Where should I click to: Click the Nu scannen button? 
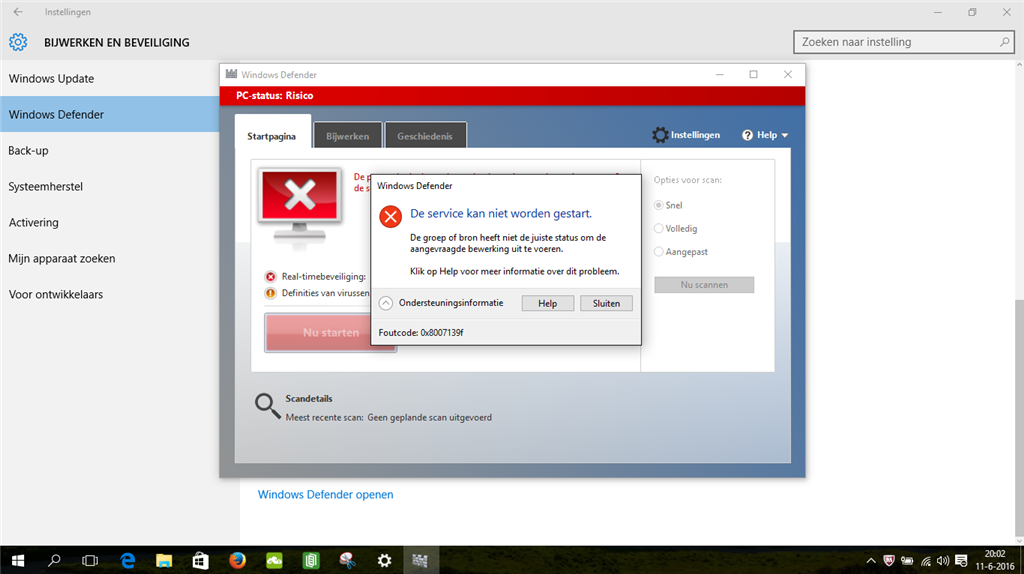pos(704,285)
